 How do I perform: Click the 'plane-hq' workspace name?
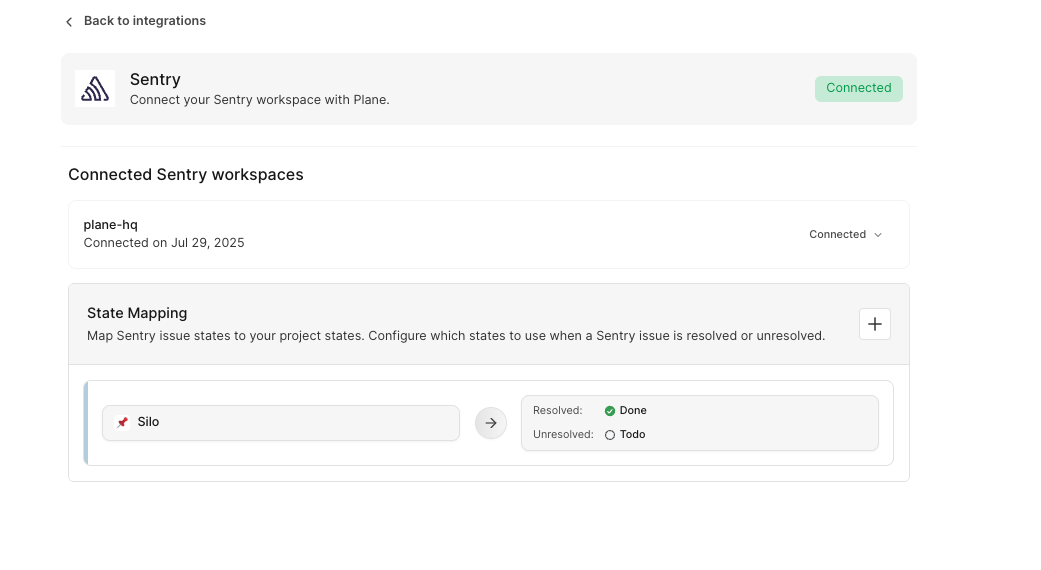(110, 224)
